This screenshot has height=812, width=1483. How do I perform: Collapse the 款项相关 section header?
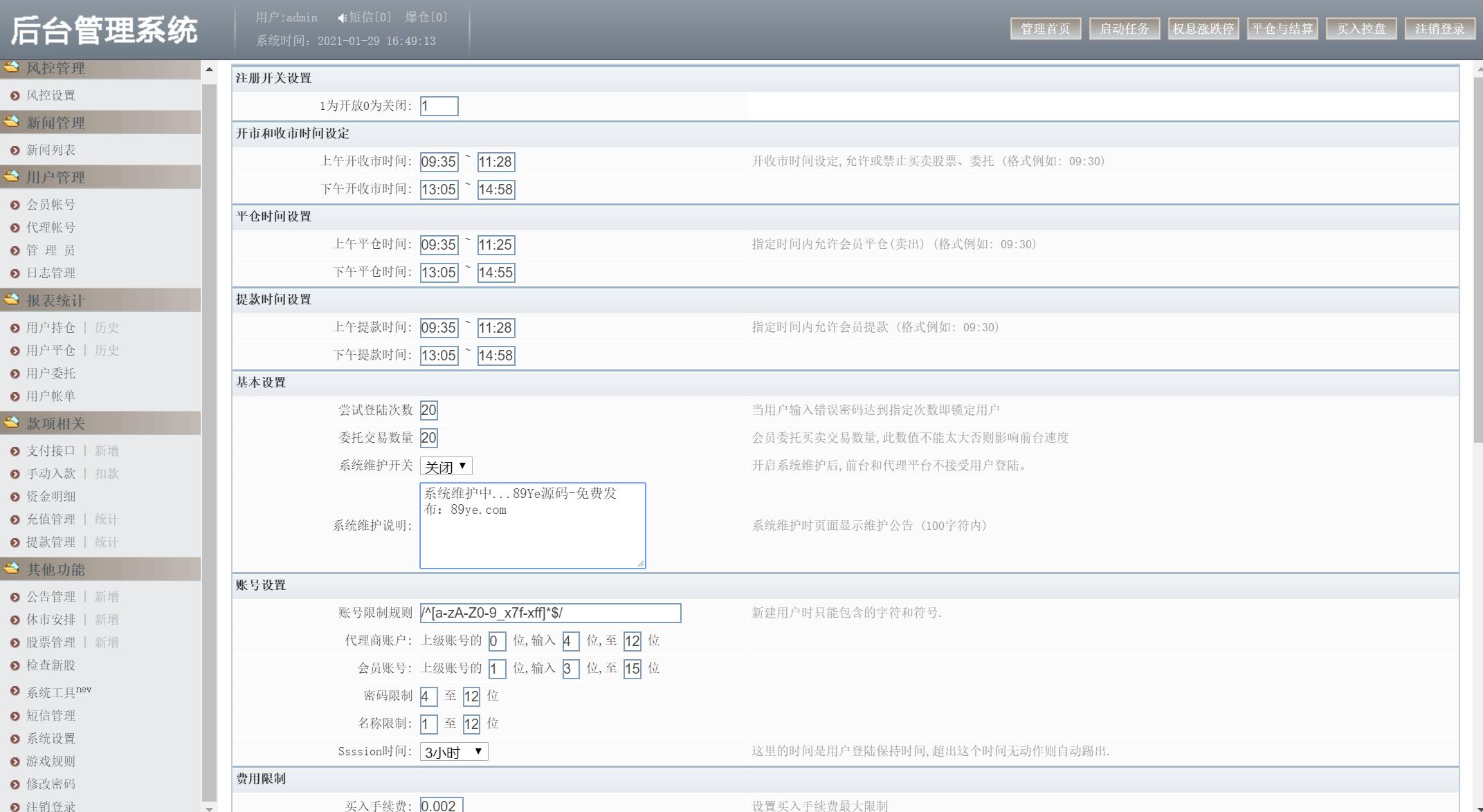pos(100,423)
